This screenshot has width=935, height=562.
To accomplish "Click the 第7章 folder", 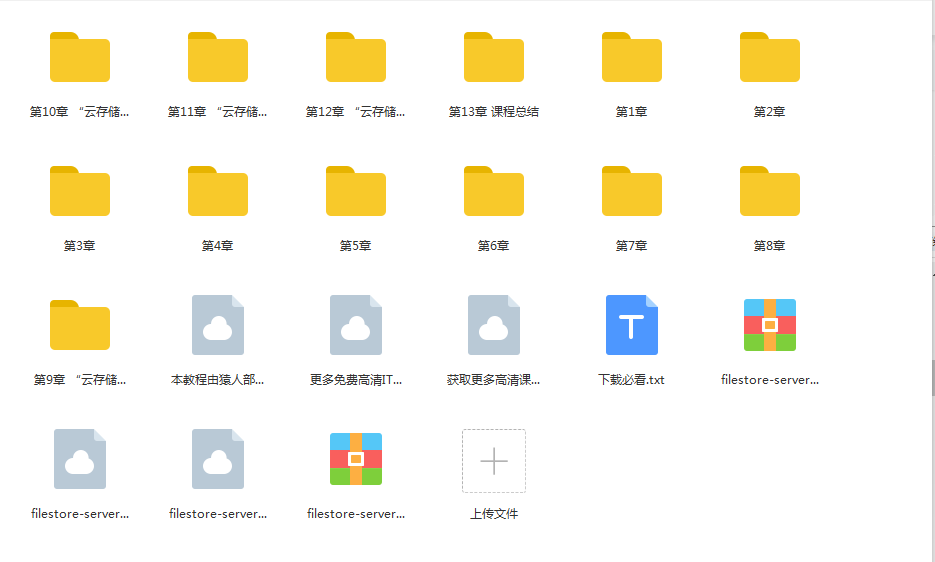I will click(632, 192).
